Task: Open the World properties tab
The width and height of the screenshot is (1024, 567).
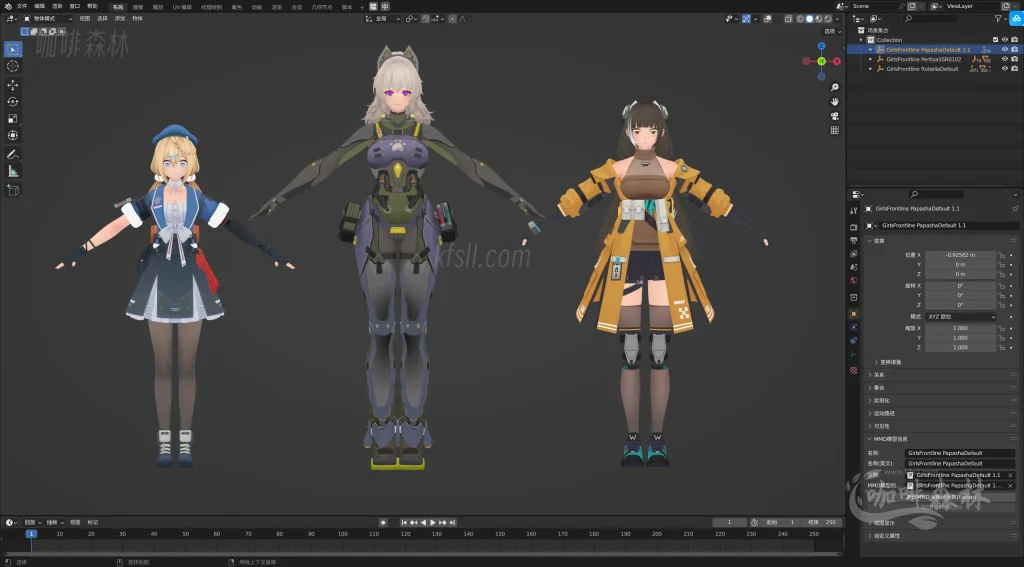Action: point(854,280)
